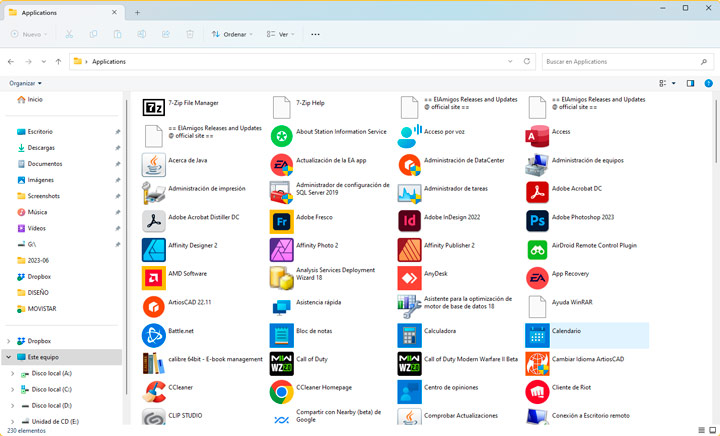Open the see more ellipsis menu
This screenshot has height=436, width=720.
tap(315, 34)
